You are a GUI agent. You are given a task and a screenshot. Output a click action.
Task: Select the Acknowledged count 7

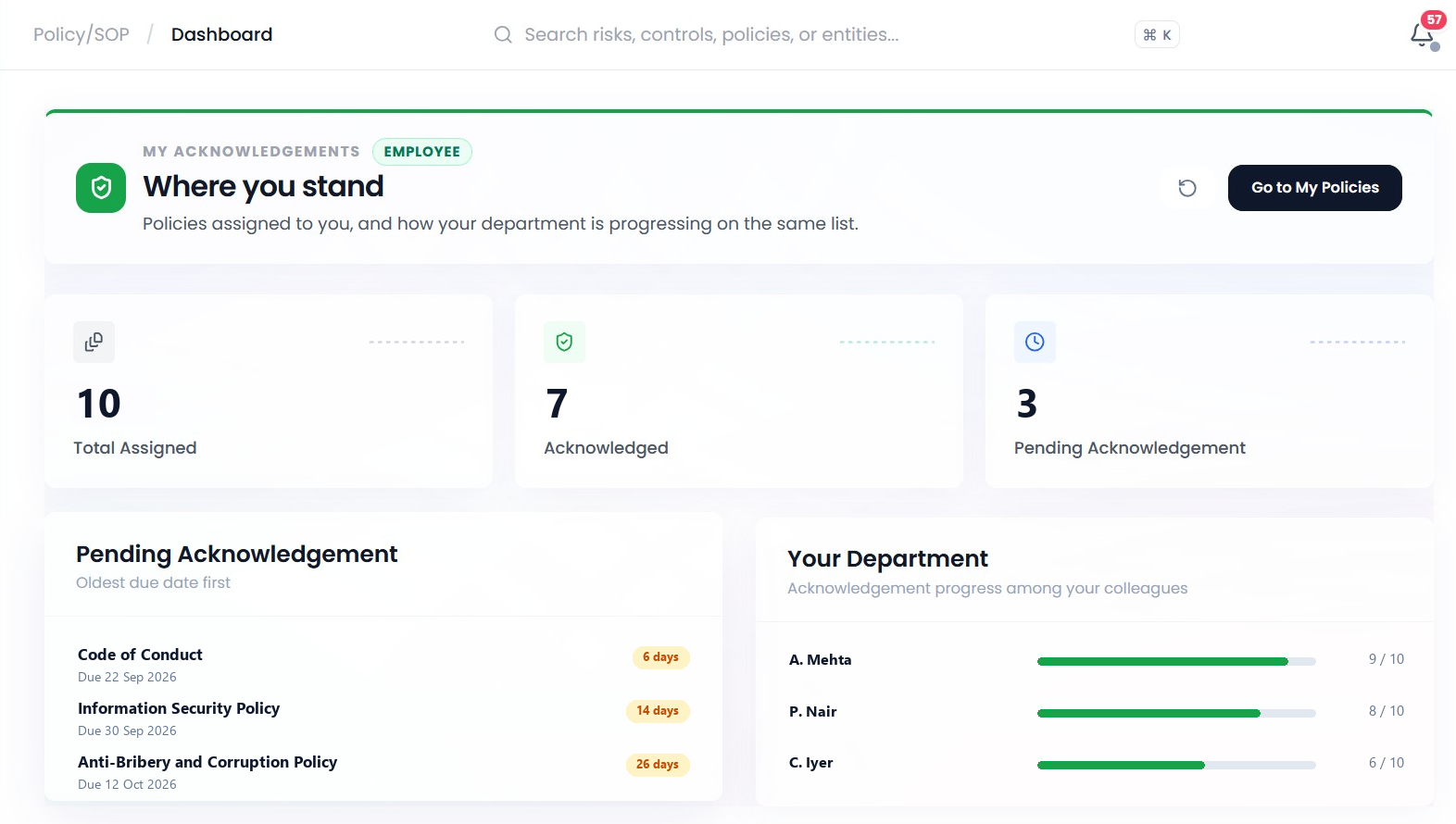coord(557,404)
